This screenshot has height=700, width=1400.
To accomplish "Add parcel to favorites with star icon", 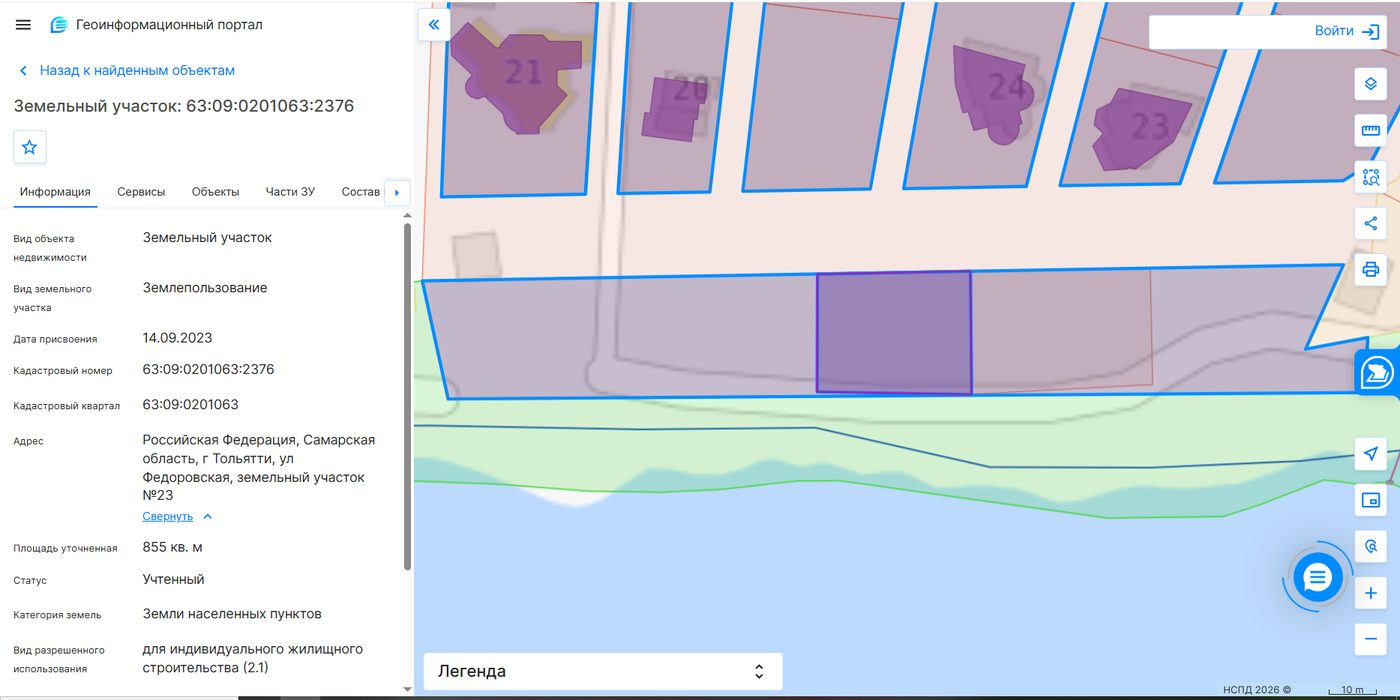I will (30, 147).
